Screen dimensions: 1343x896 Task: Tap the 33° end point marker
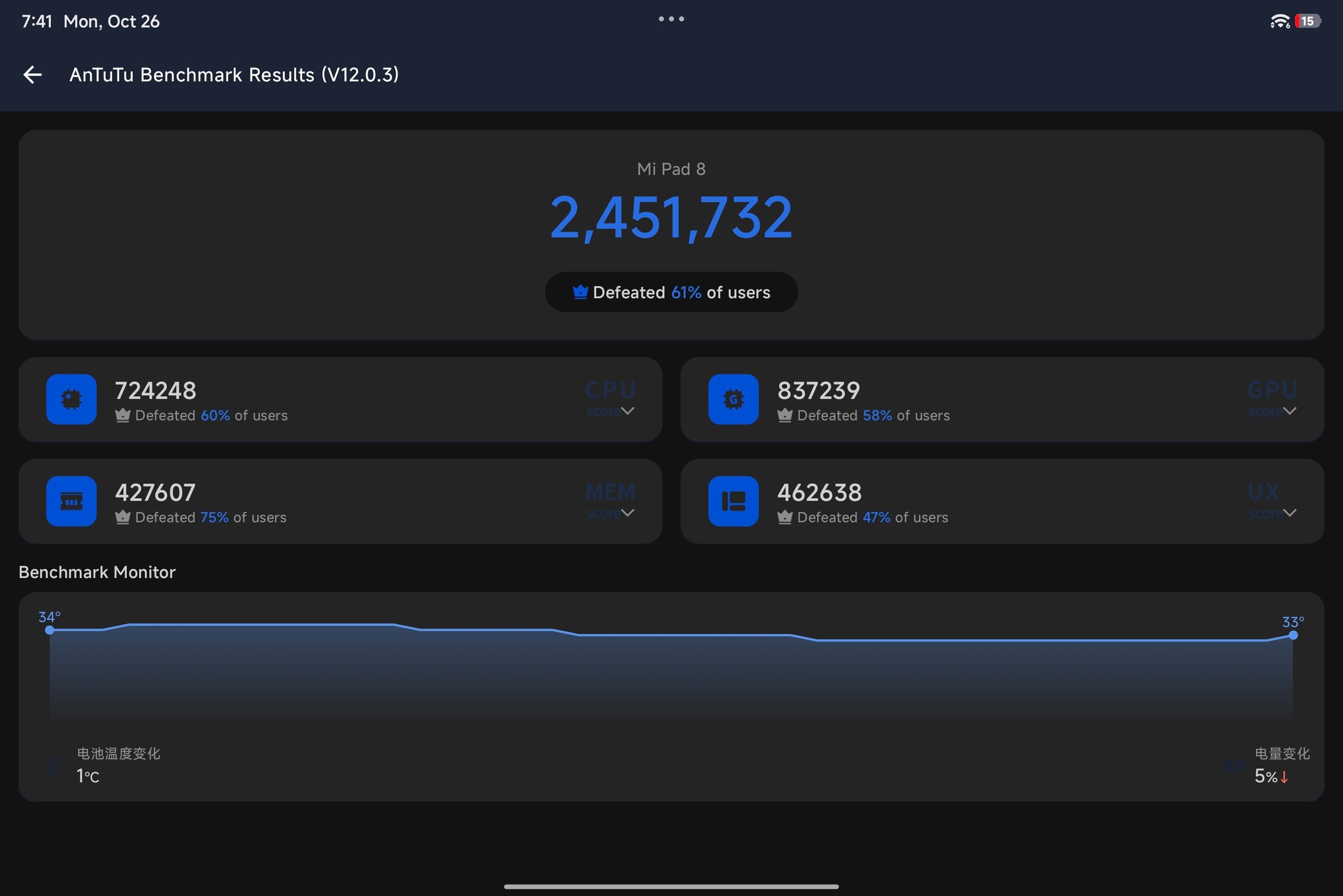pyautogui.click(x=1293, y=636)
